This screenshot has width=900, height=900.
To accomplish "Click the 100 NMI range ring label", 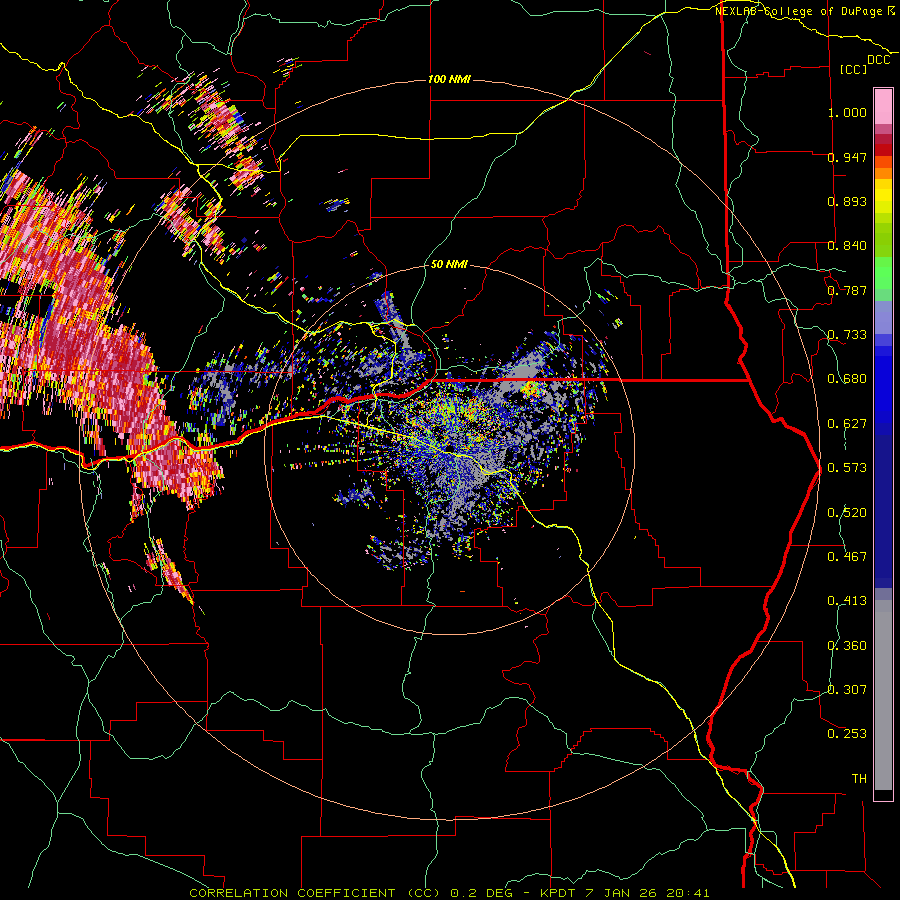I will [449, 79].
